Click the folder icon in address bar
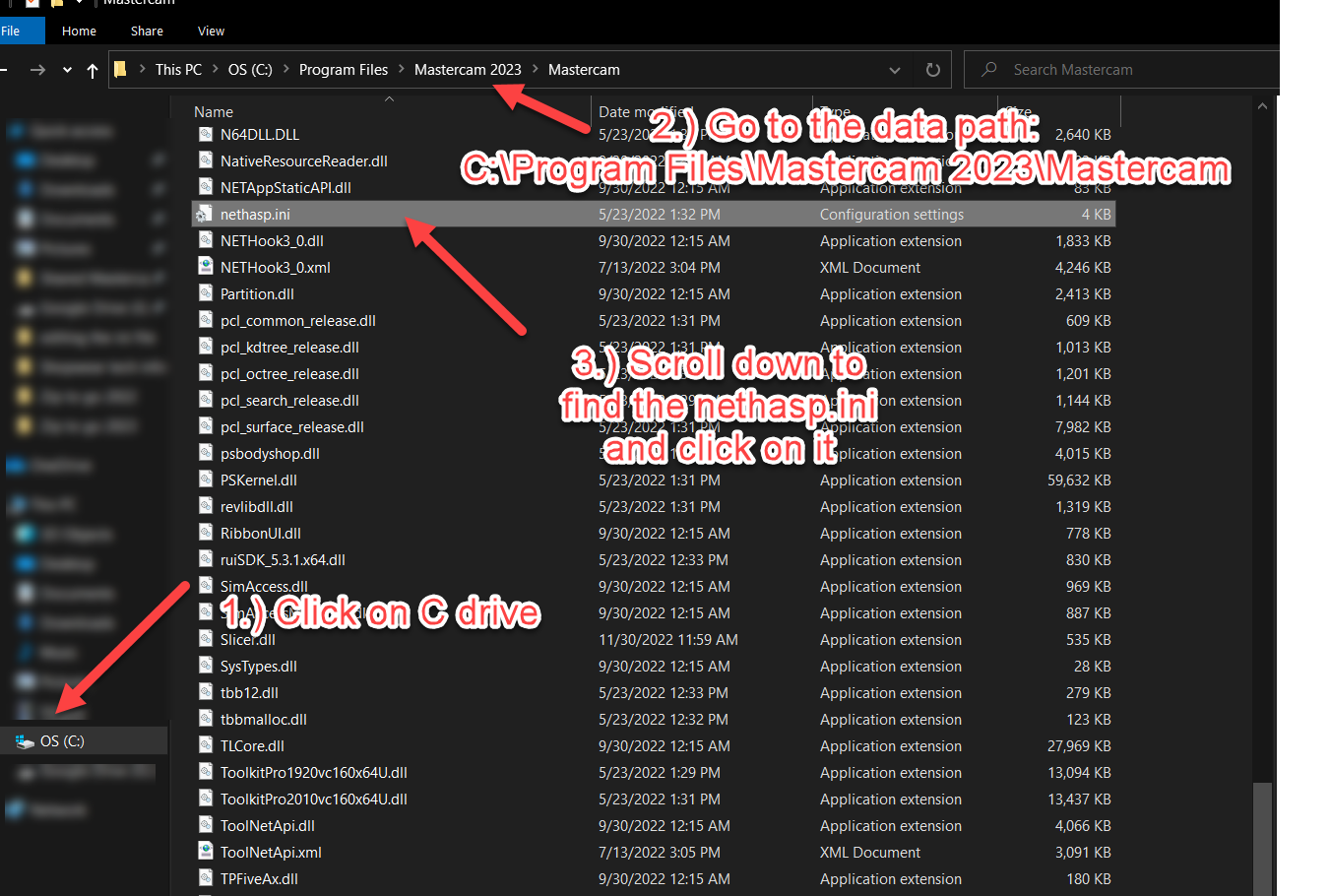Screen dimensions: 1330x896 [121, 69]
